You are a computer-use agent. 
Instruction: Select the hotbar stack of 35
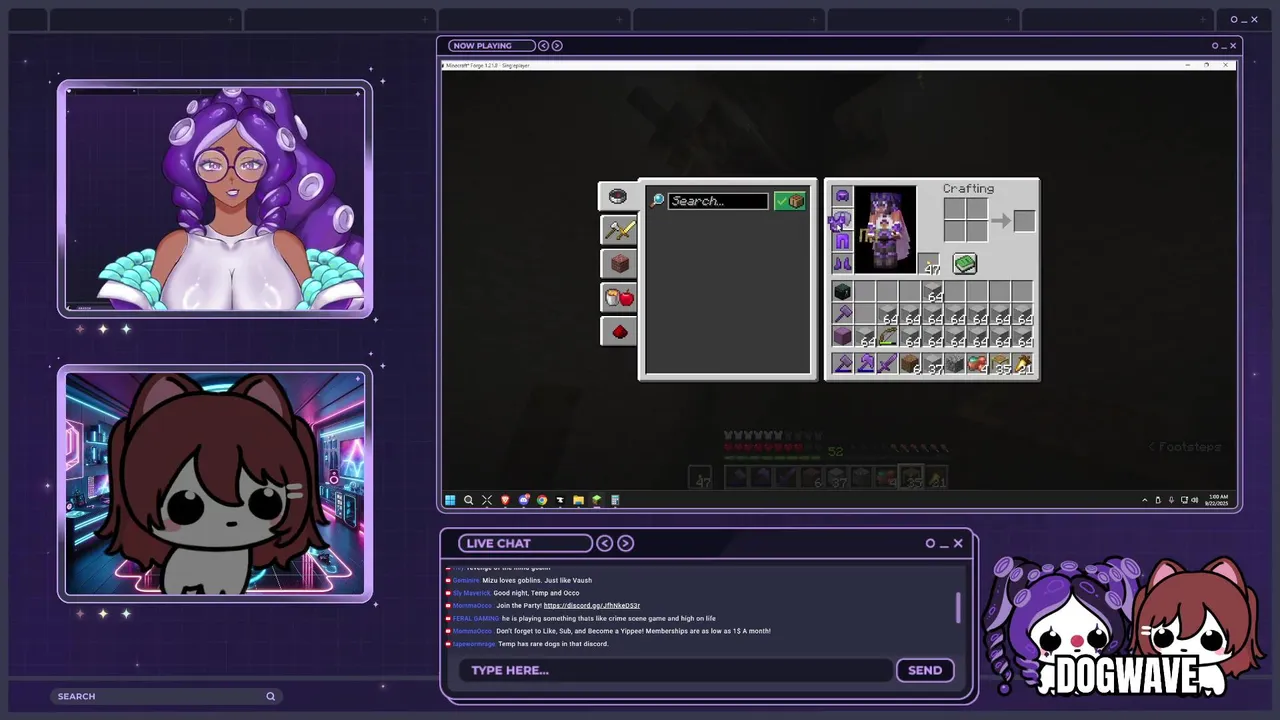coord(1001,366)
